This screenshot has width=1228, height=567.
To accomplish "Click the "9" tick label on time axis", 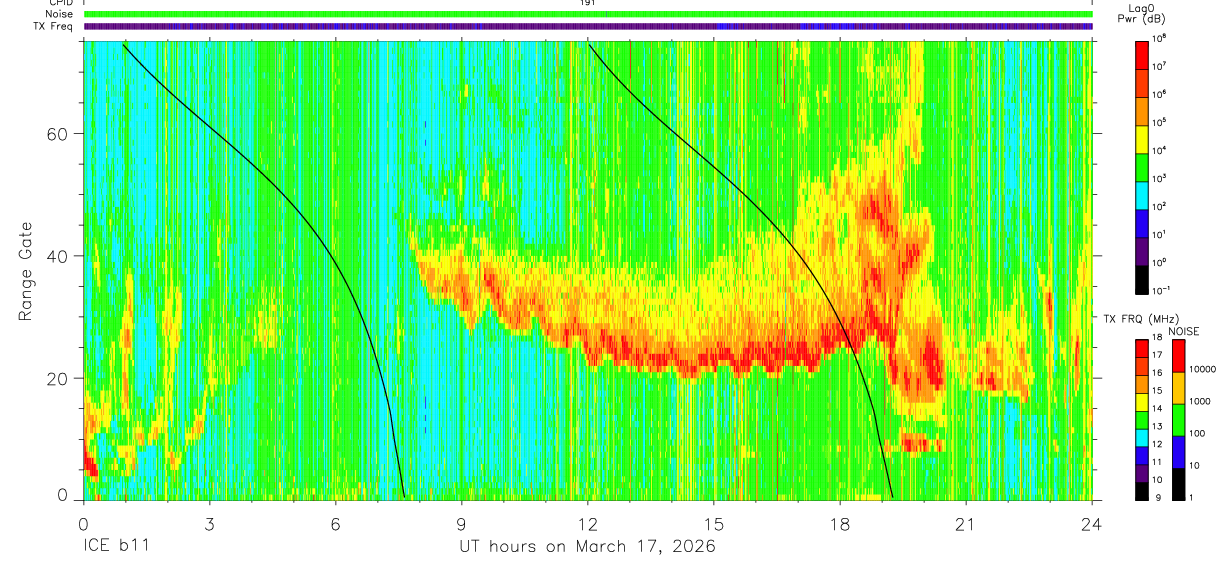I will 461,524.
